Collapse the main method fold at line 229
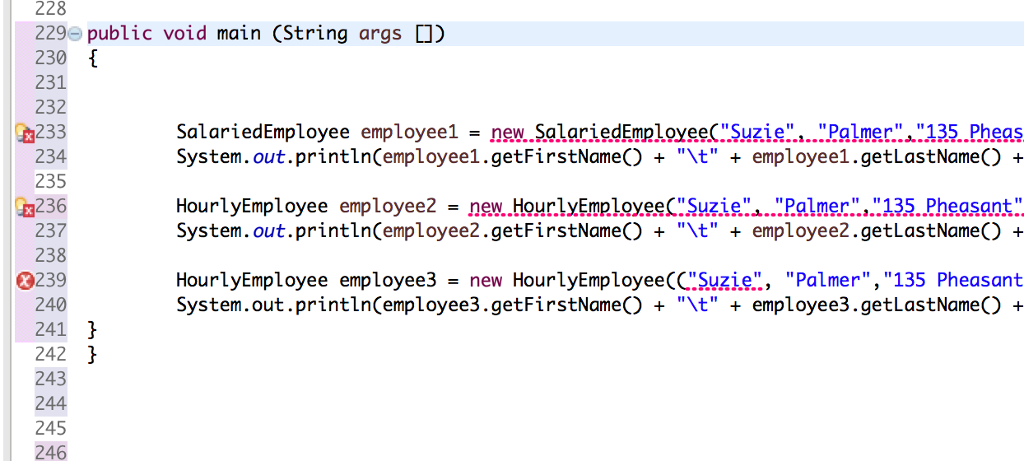 (76, 33)
